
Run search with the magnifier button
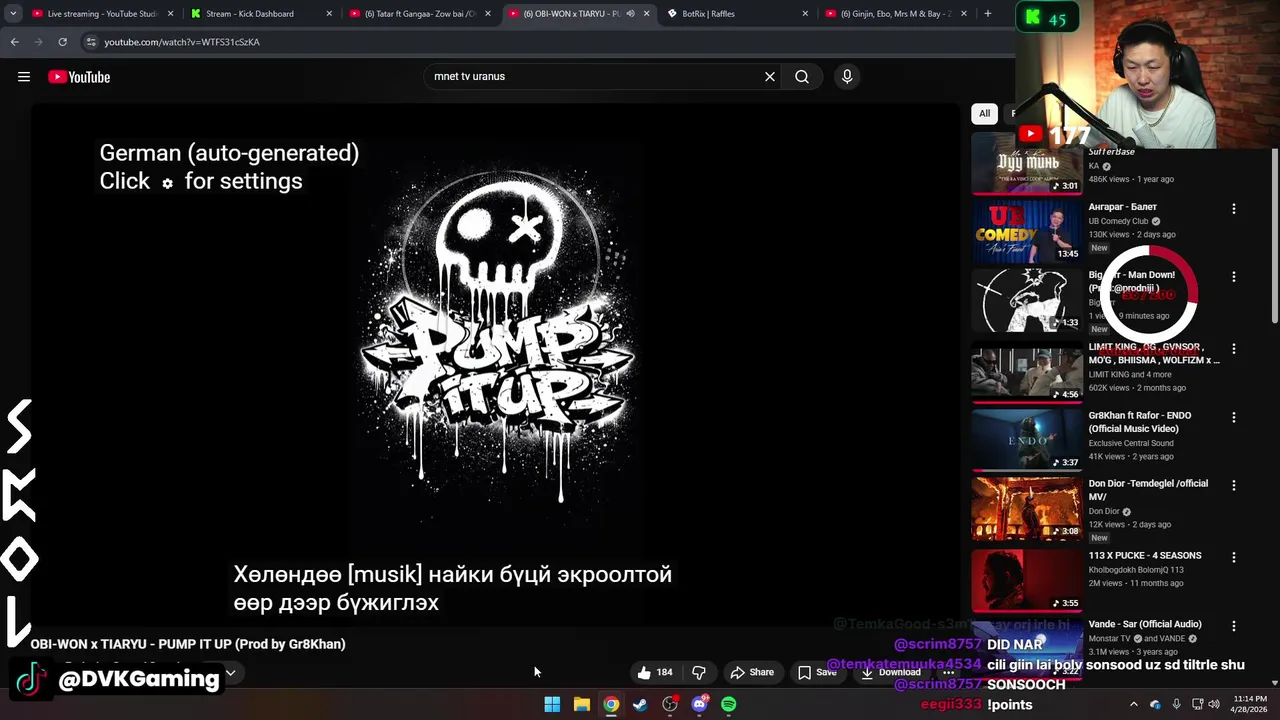click(x=802, y=76)
